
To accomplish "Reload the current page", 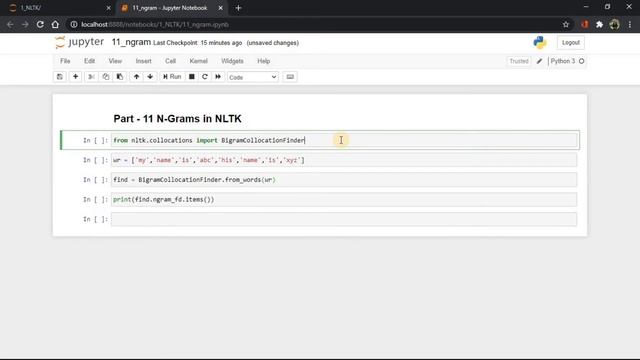I will [40, 24].
